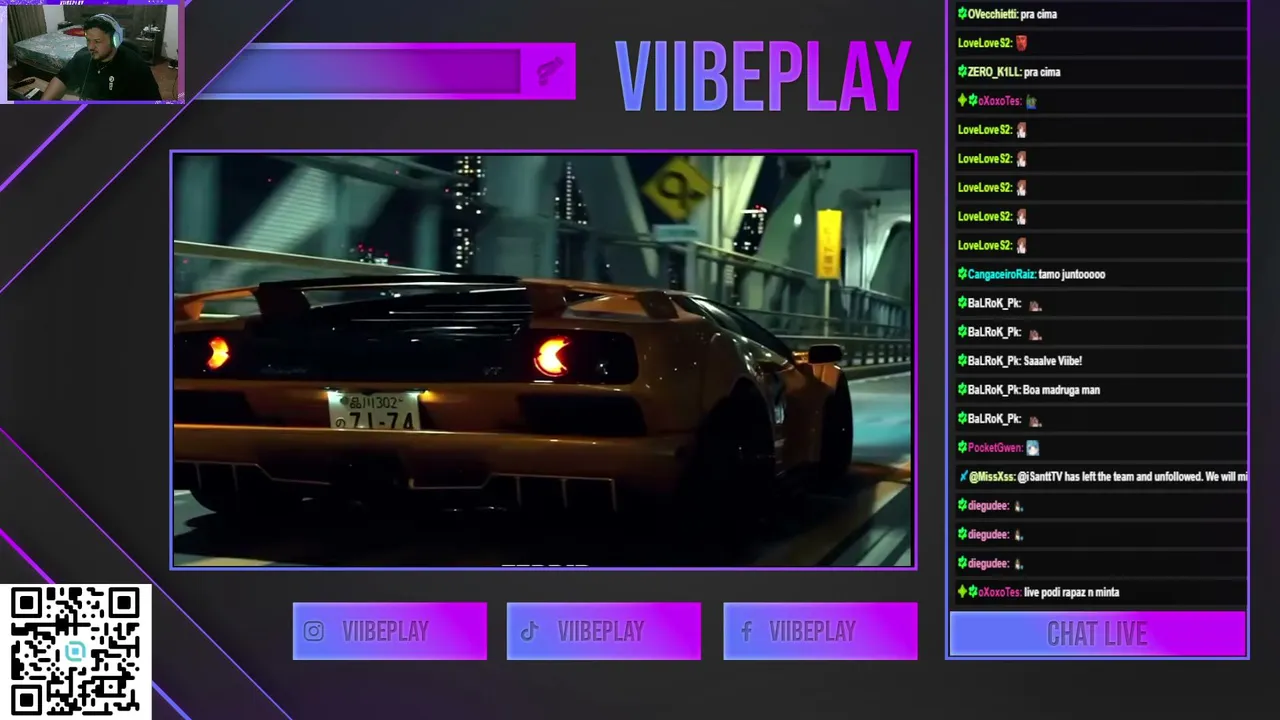Click the megaphone icon in the top banner
This screenshot has height=720, width=1280.
pos(548,71)
